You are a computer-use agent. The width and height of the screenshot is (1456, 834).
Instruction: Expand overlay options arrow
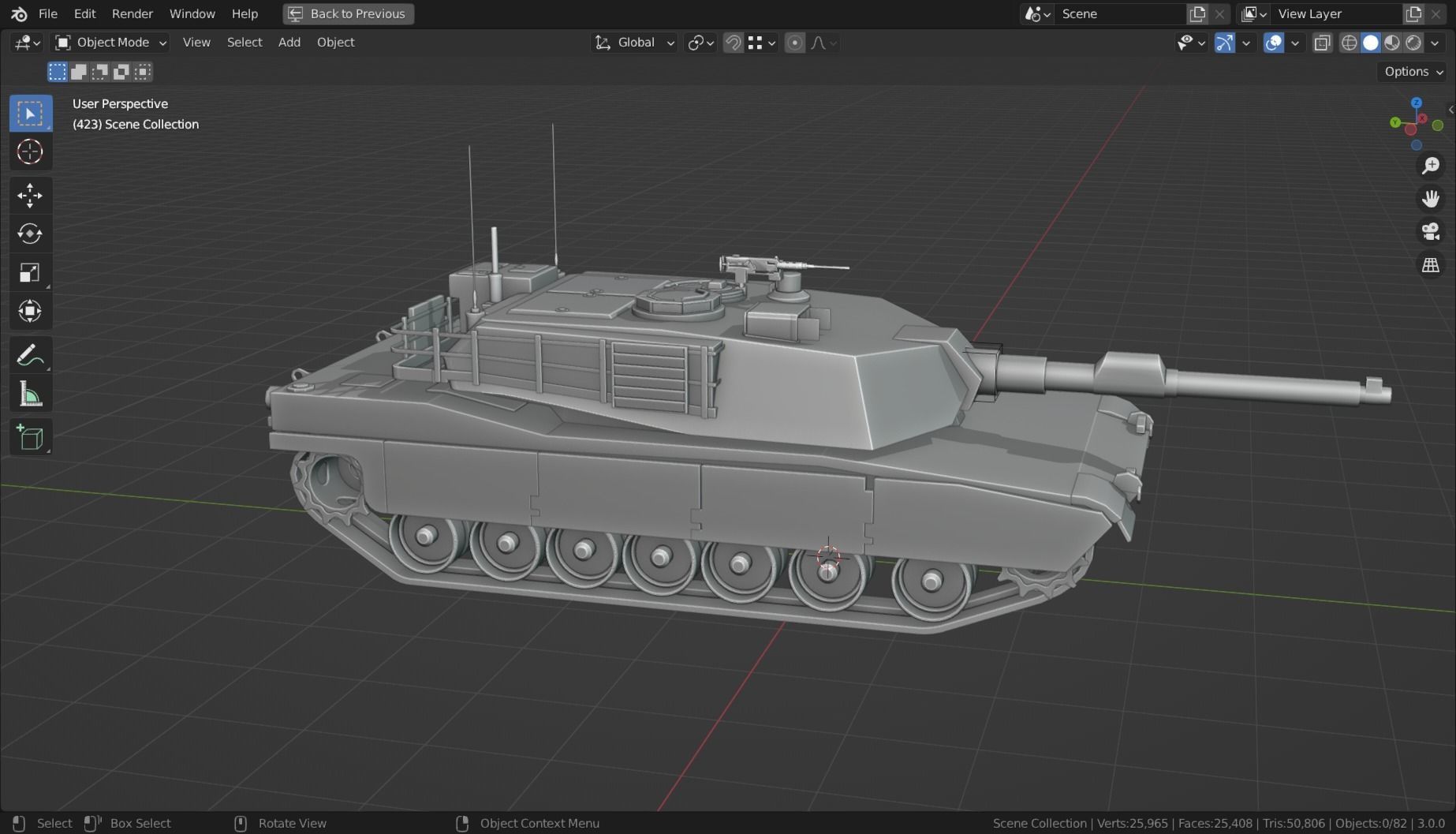point(1295,43)
